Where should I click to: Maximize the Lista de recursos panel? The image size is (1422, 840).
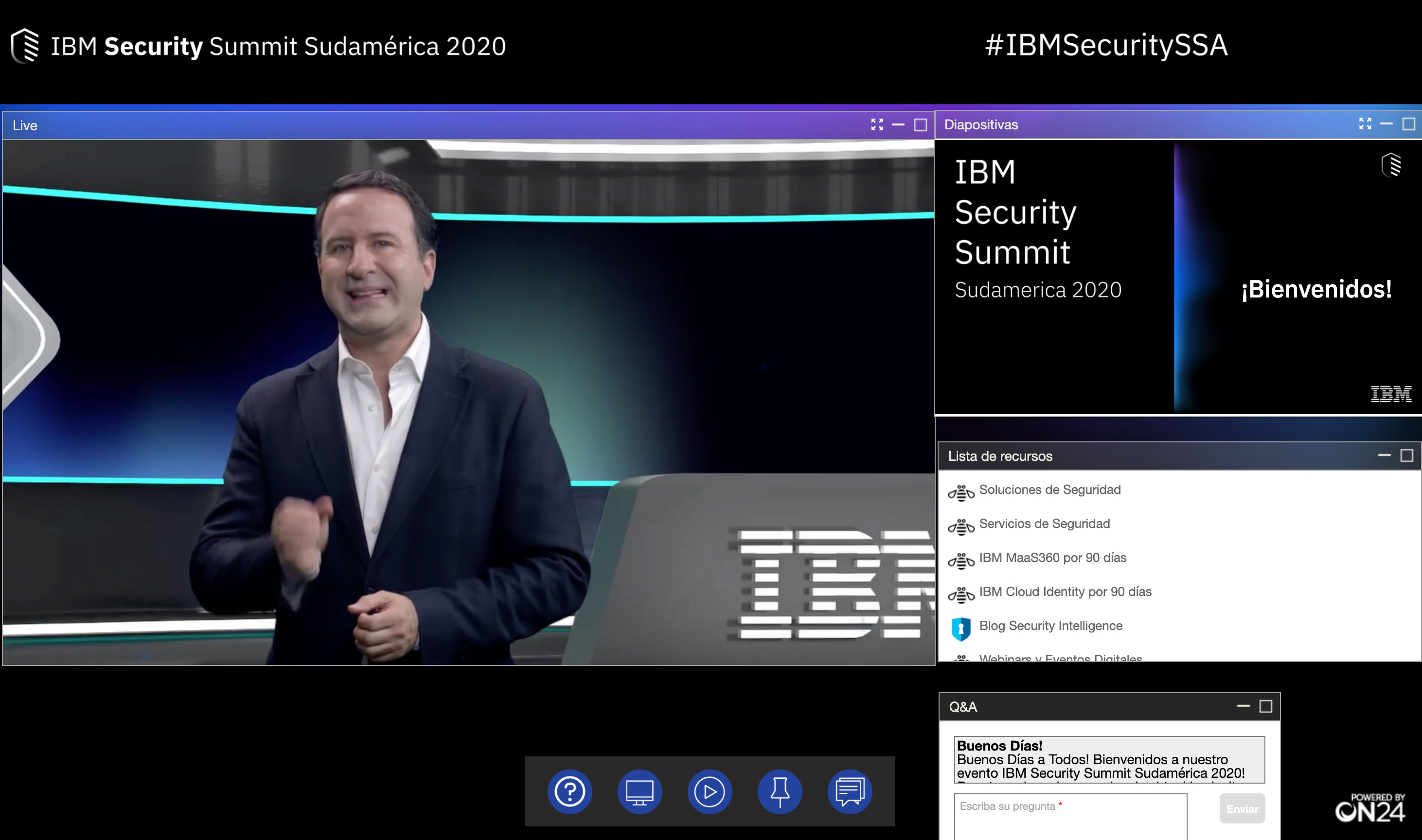tap(1406, 455)
